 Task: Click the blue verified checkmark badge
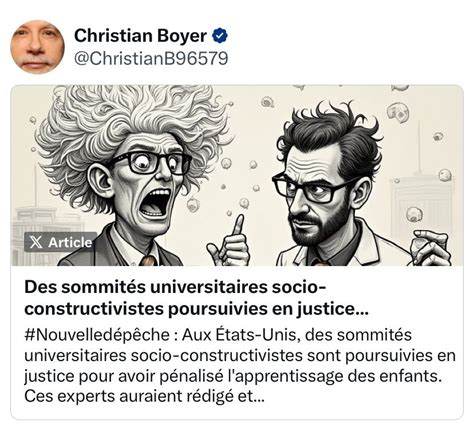click(x=220, y=36)
